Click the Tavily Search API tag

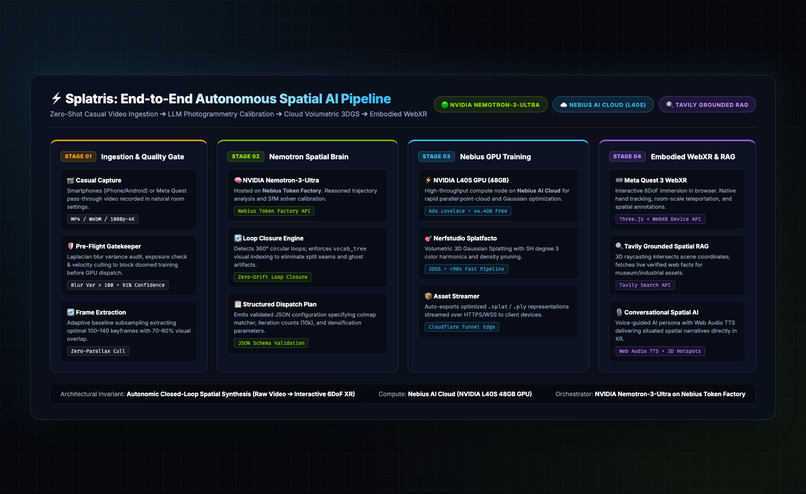(645, 285)
